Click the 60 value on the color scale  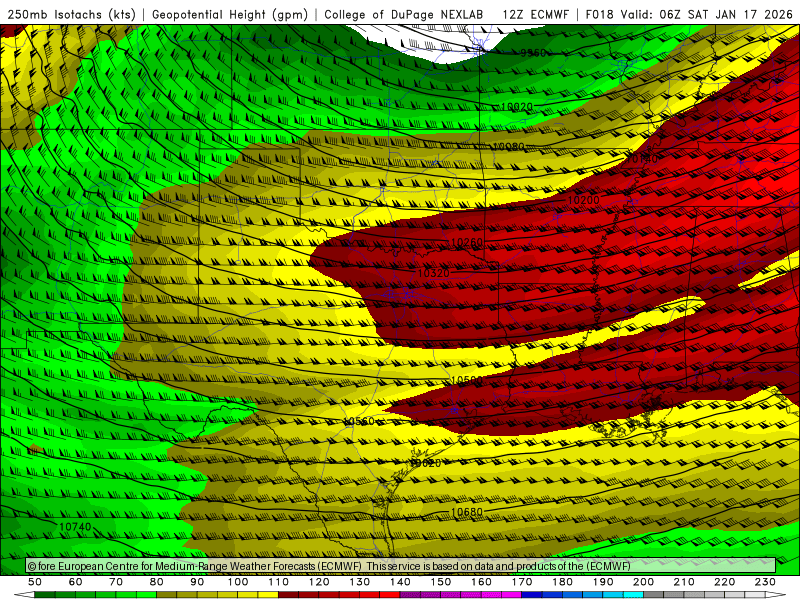76,582
